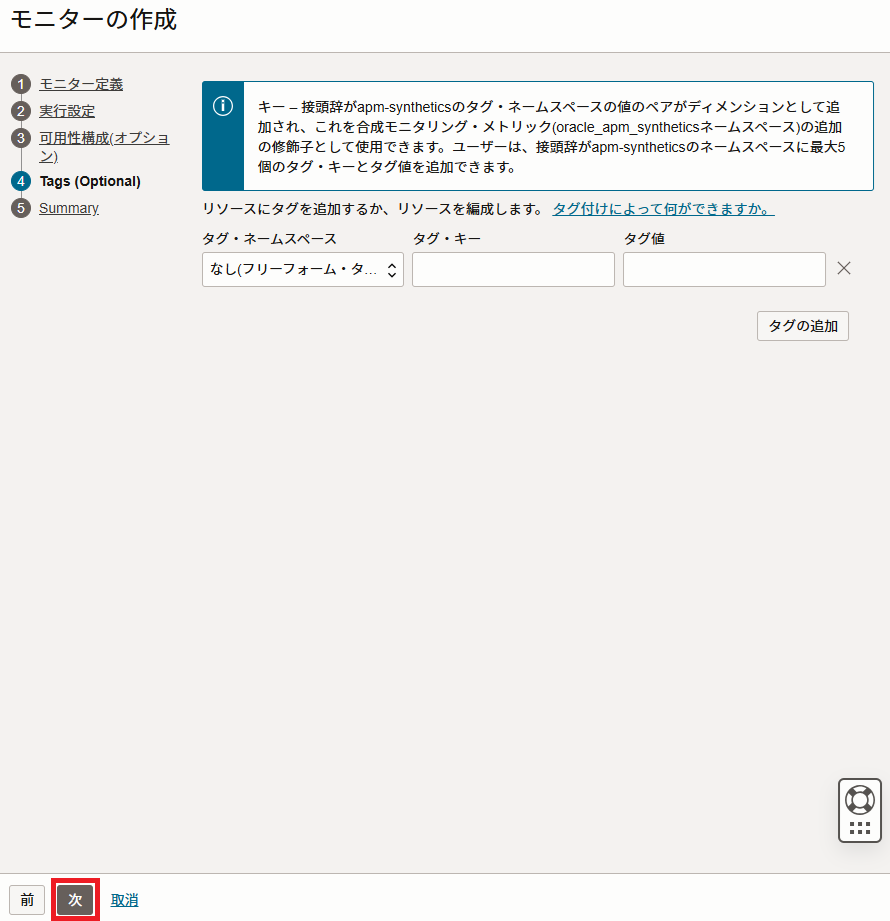Click the 前 (previous) button
Image resolution: width=890 pixels, height=921 pixels.
[x=27, y=900]
